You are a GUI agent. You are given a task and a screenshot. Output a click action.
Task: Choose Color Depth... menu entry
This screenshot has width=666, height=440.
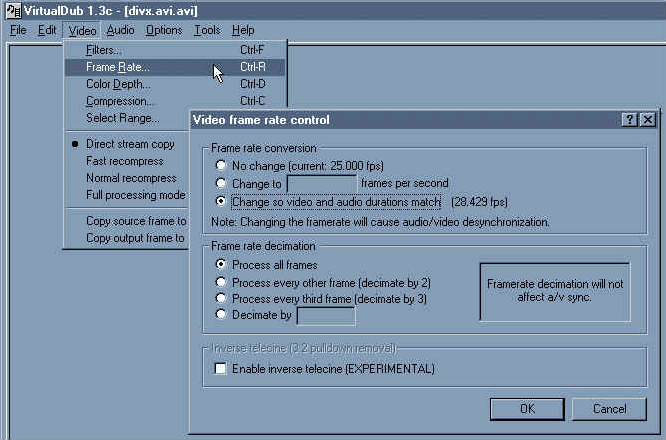(x=175, y=84)
